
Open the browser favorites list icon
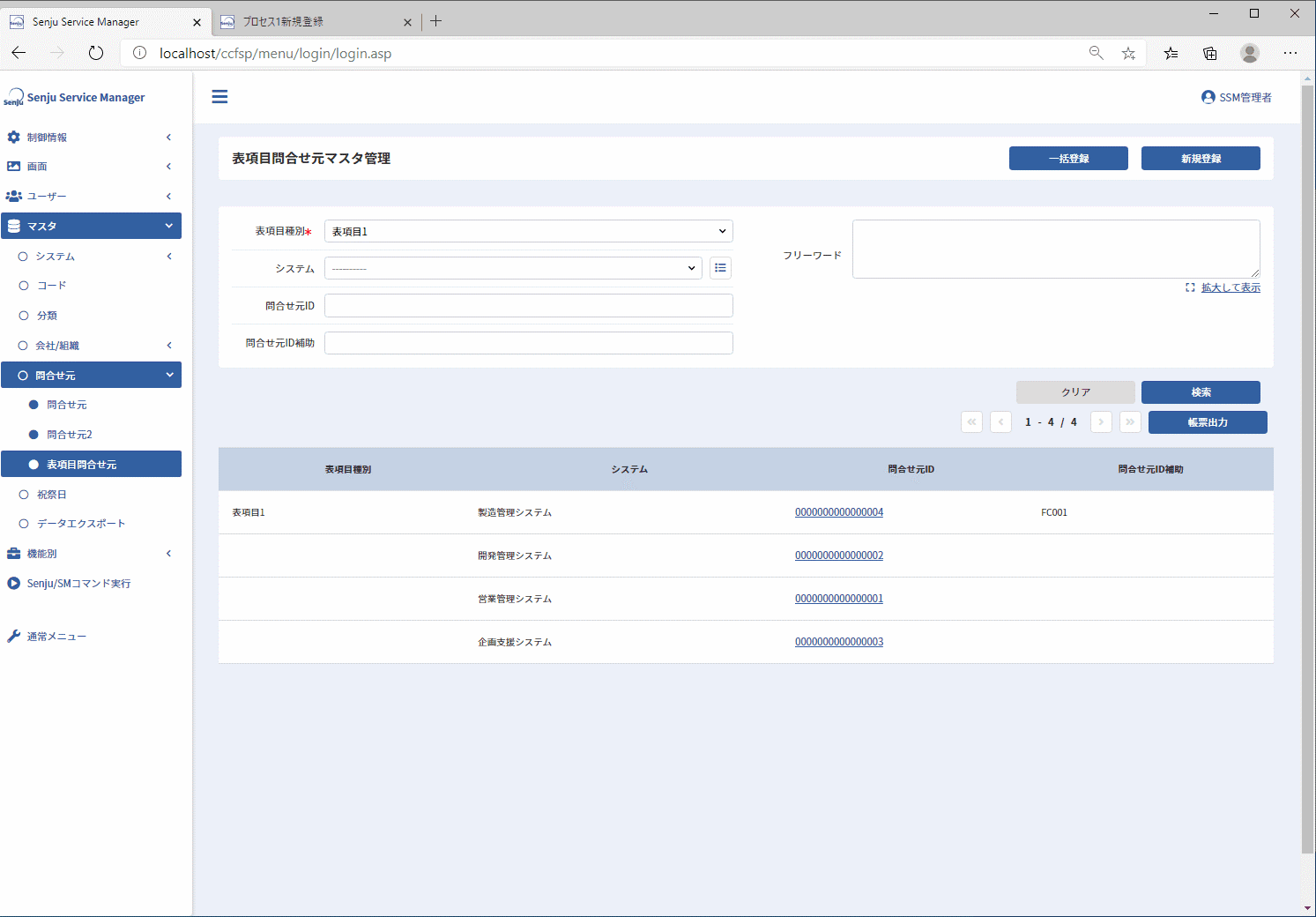(x=1171, y=53)
